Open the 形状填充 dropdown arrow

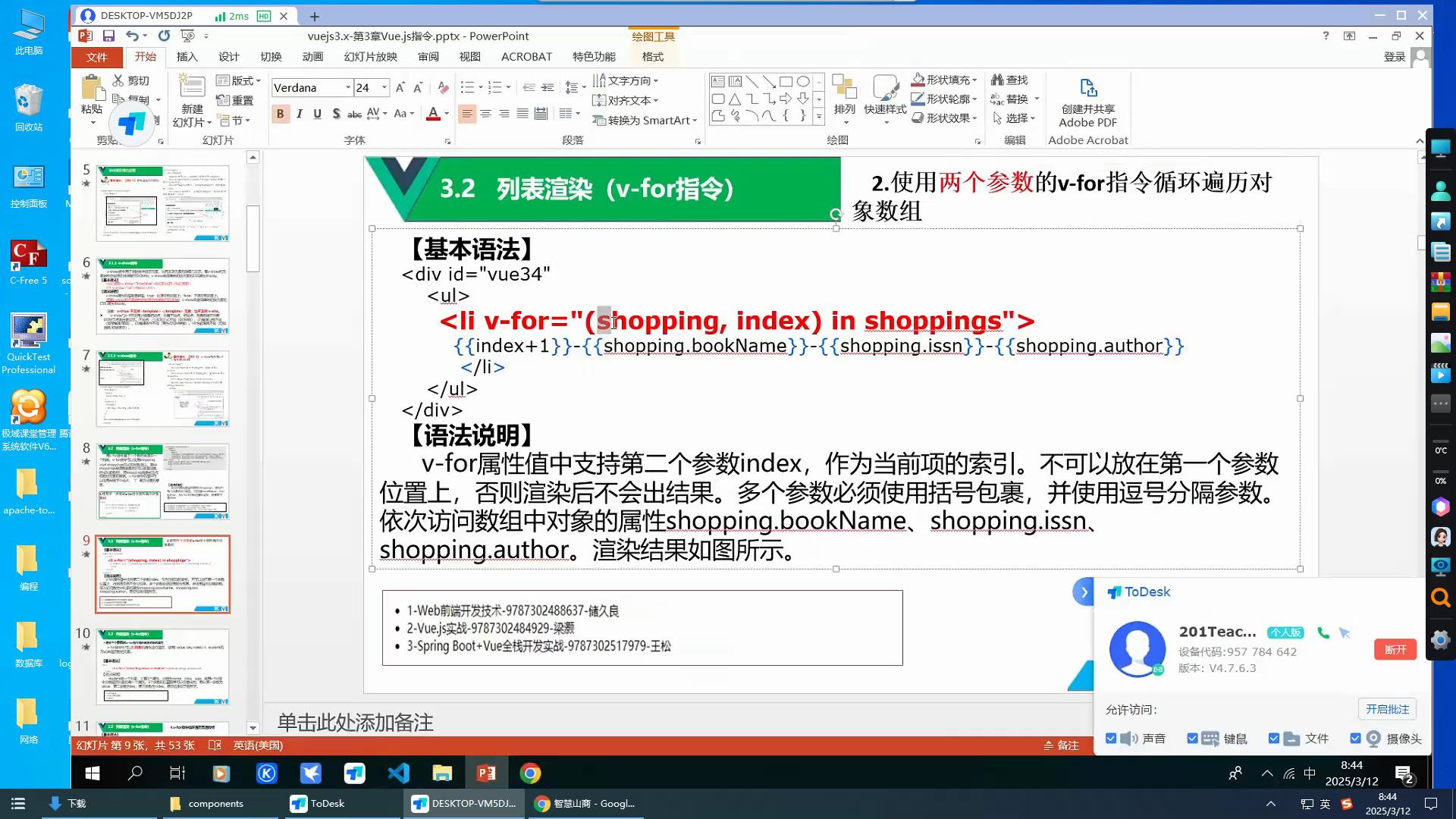(x=974, y=80)
